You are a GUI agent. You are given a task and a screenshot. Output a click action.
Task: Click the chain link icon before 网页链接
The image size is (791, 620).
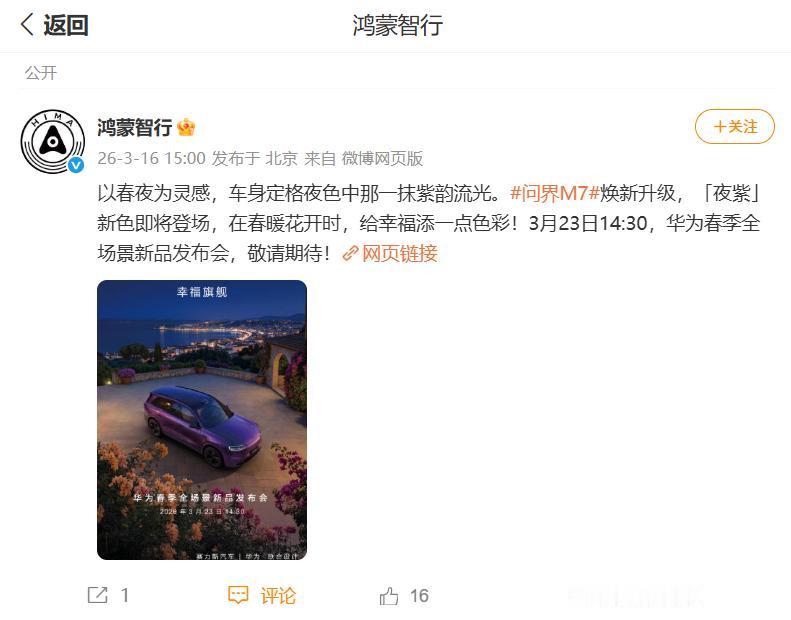pos(350,254)
